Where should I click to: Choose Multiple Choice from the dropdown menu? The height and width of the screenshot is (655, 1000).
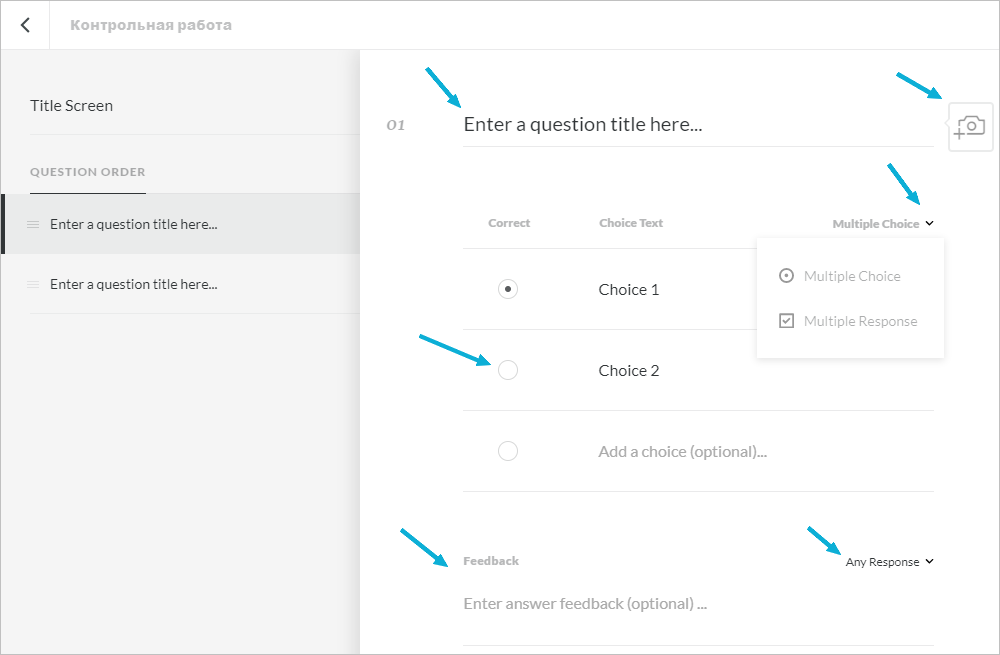[852, 276]
